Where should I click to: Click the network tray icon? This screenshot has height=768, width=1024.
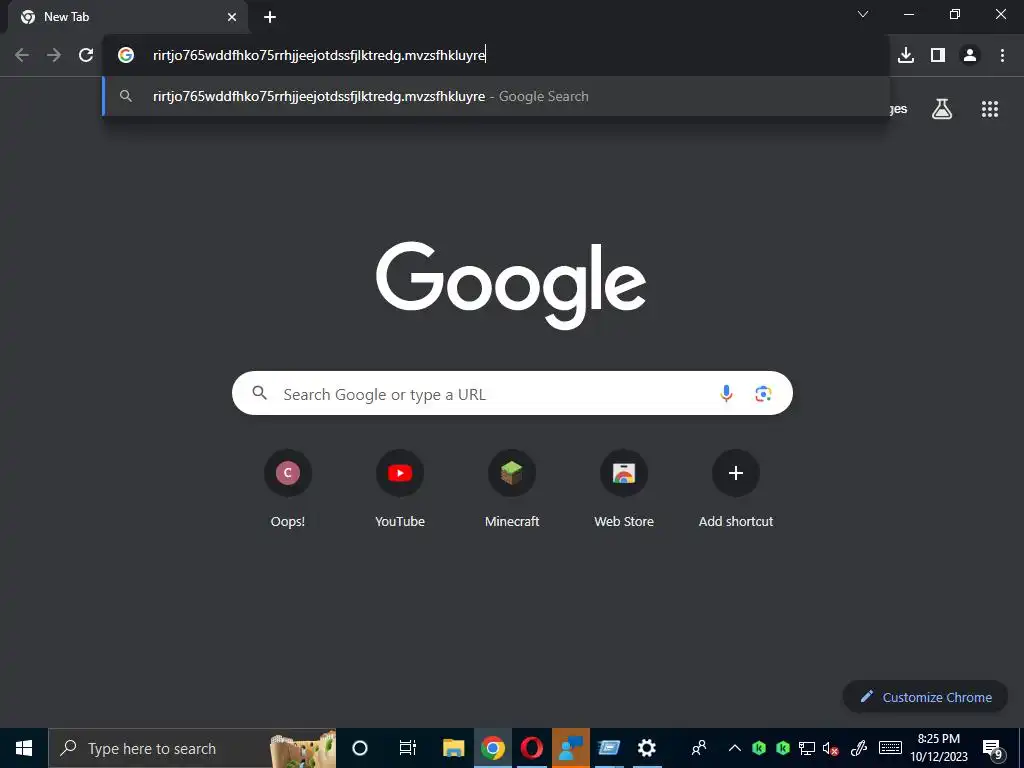point(807,748)
